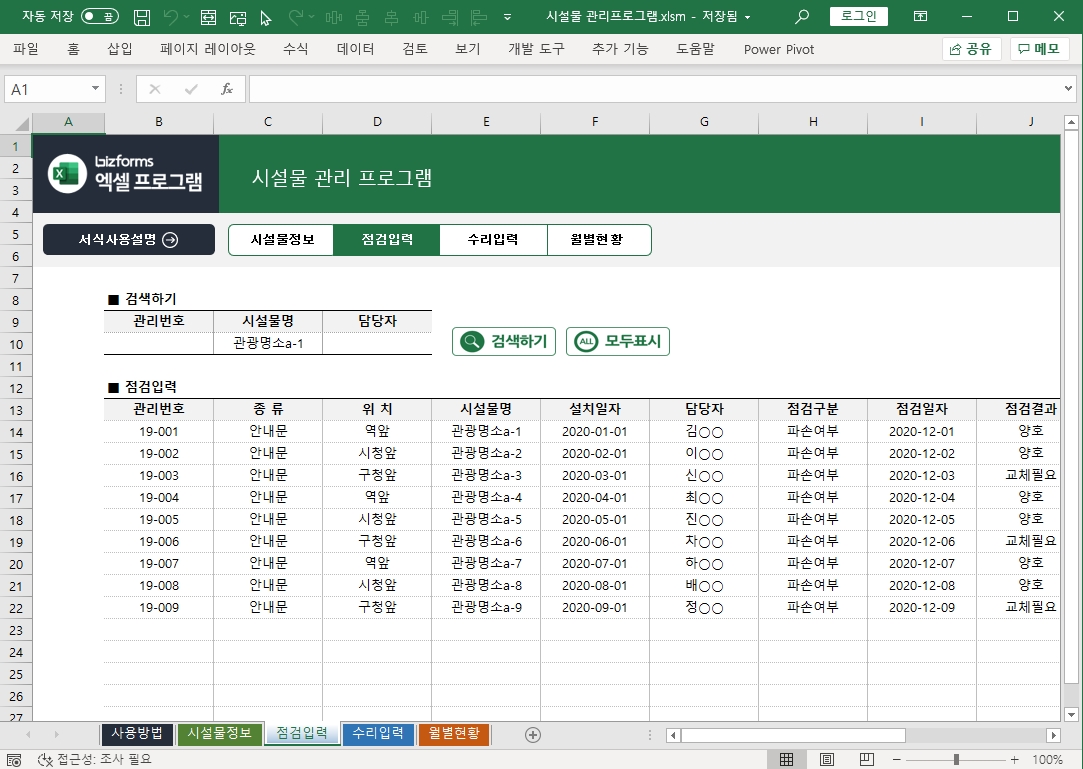The height and width of the screenshot is (769, 1083).
Task: Click the Select Objects arrow cursor icon
Action: tap(266, 17)
